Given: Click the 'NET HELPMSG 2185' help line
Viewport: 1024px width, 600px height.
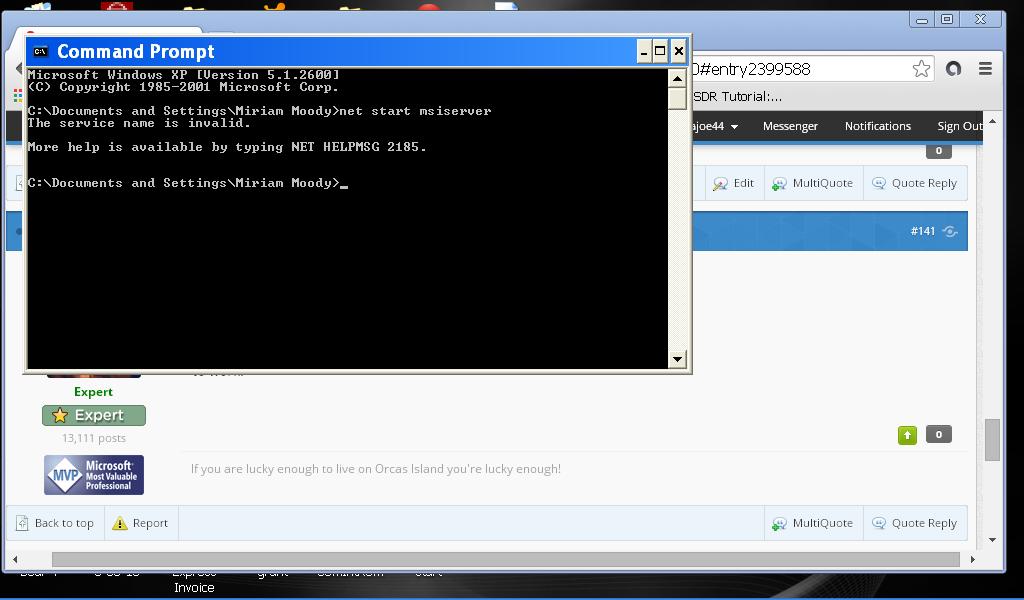Looking at the screenshot, I should tap(227, 147).
